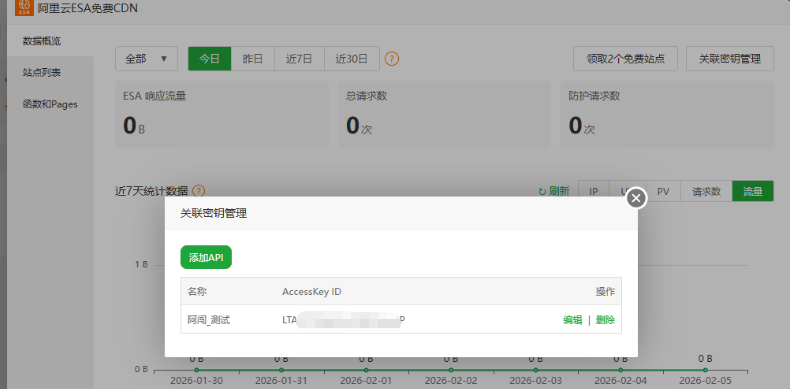Click the Aliyun ESA logo icon
This screenshot has width=790, height=389.
click(25, 7)
